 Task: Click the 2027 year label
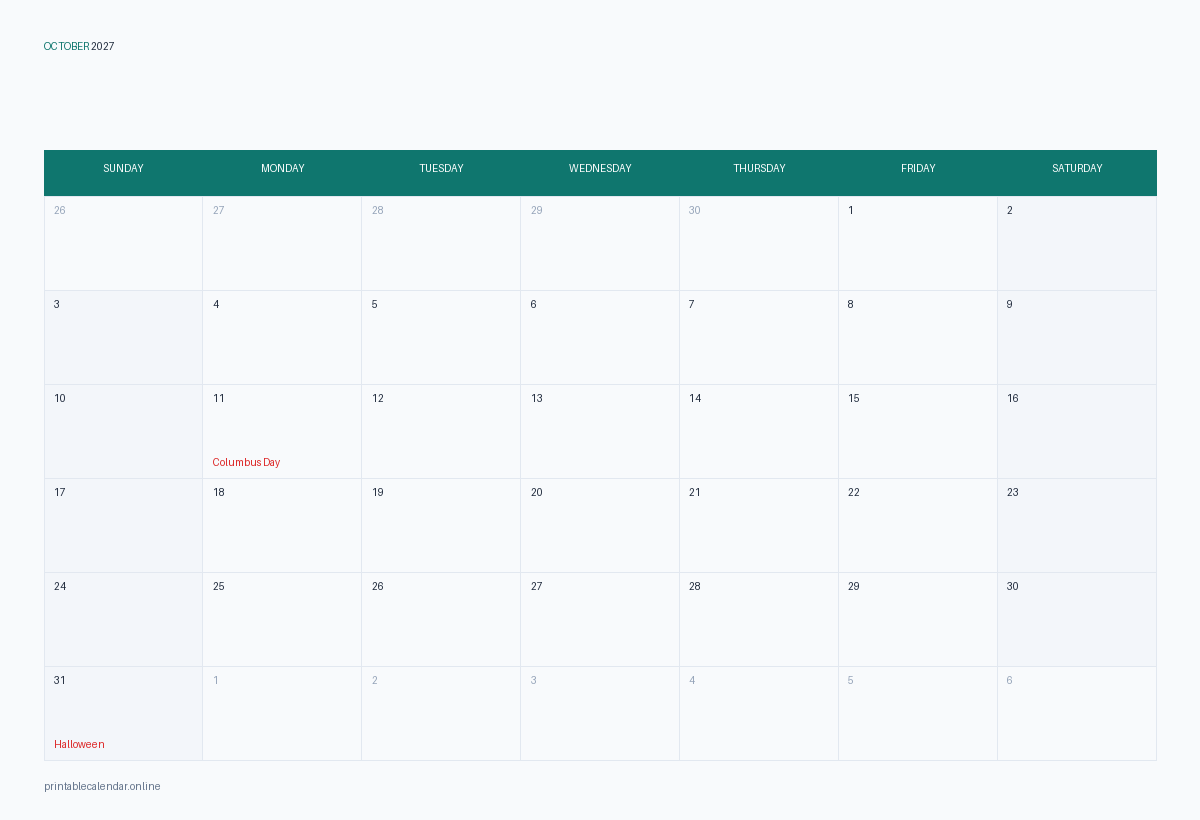[103, 47]
